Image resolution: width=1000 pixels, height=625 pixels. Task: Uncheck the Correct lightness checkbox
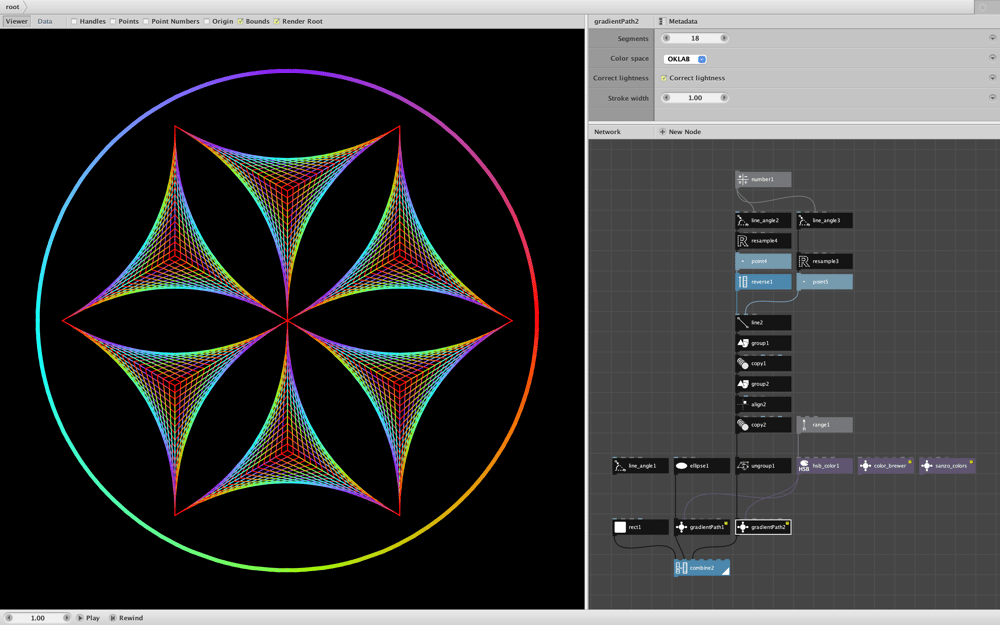coord(664,78)
